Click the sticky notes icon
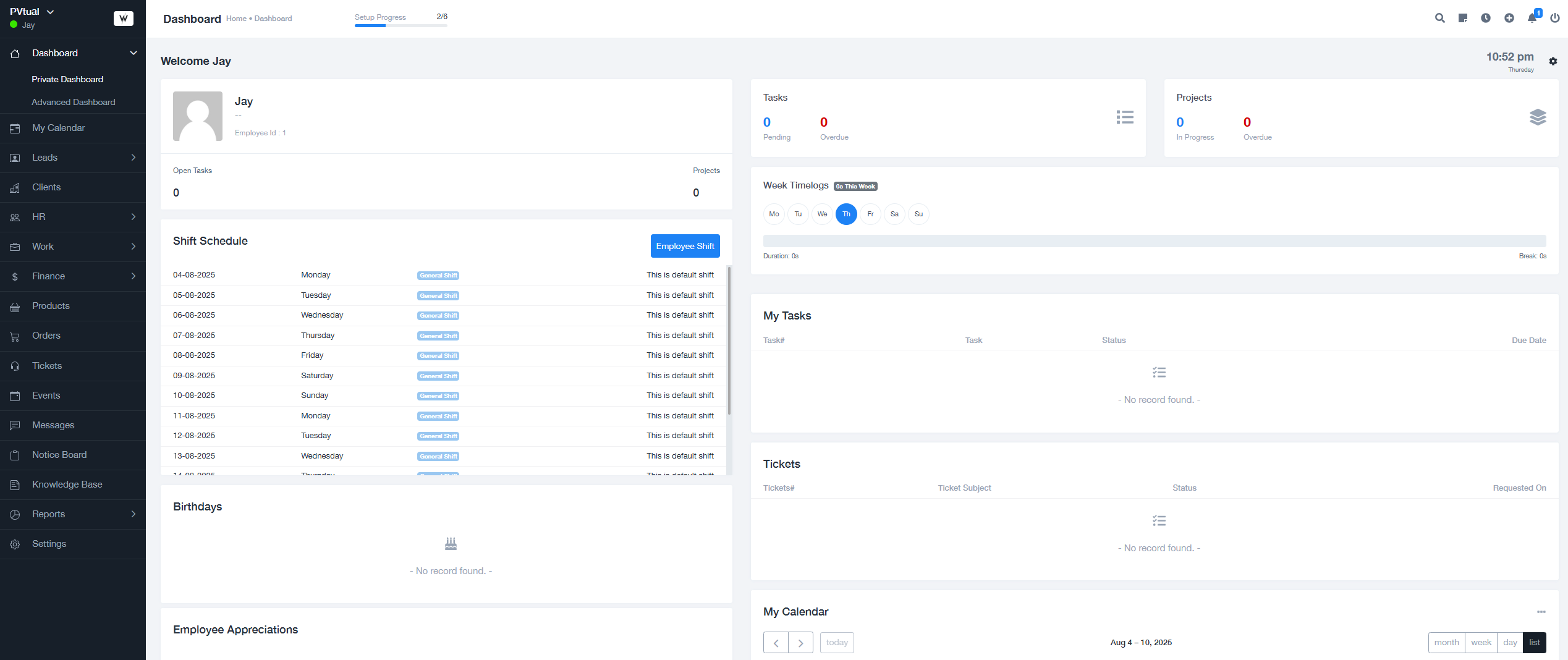The width and height of the screenshot is (1568, 660). coord(1462,18)
